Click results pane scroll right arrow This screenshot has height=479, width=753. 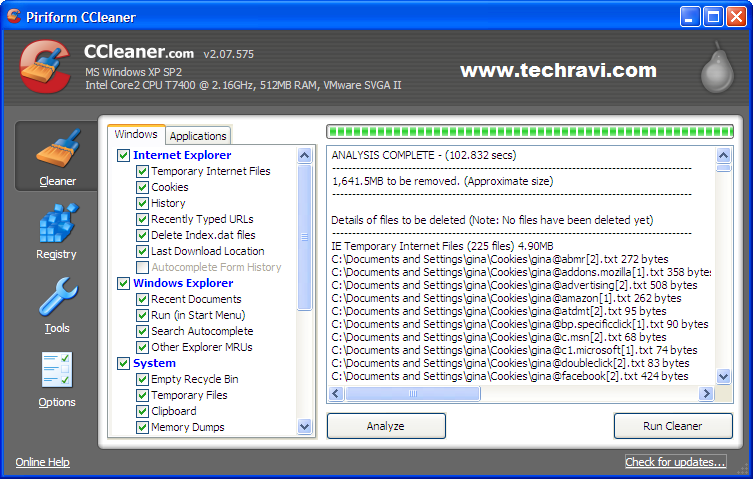tap(706, 393)
